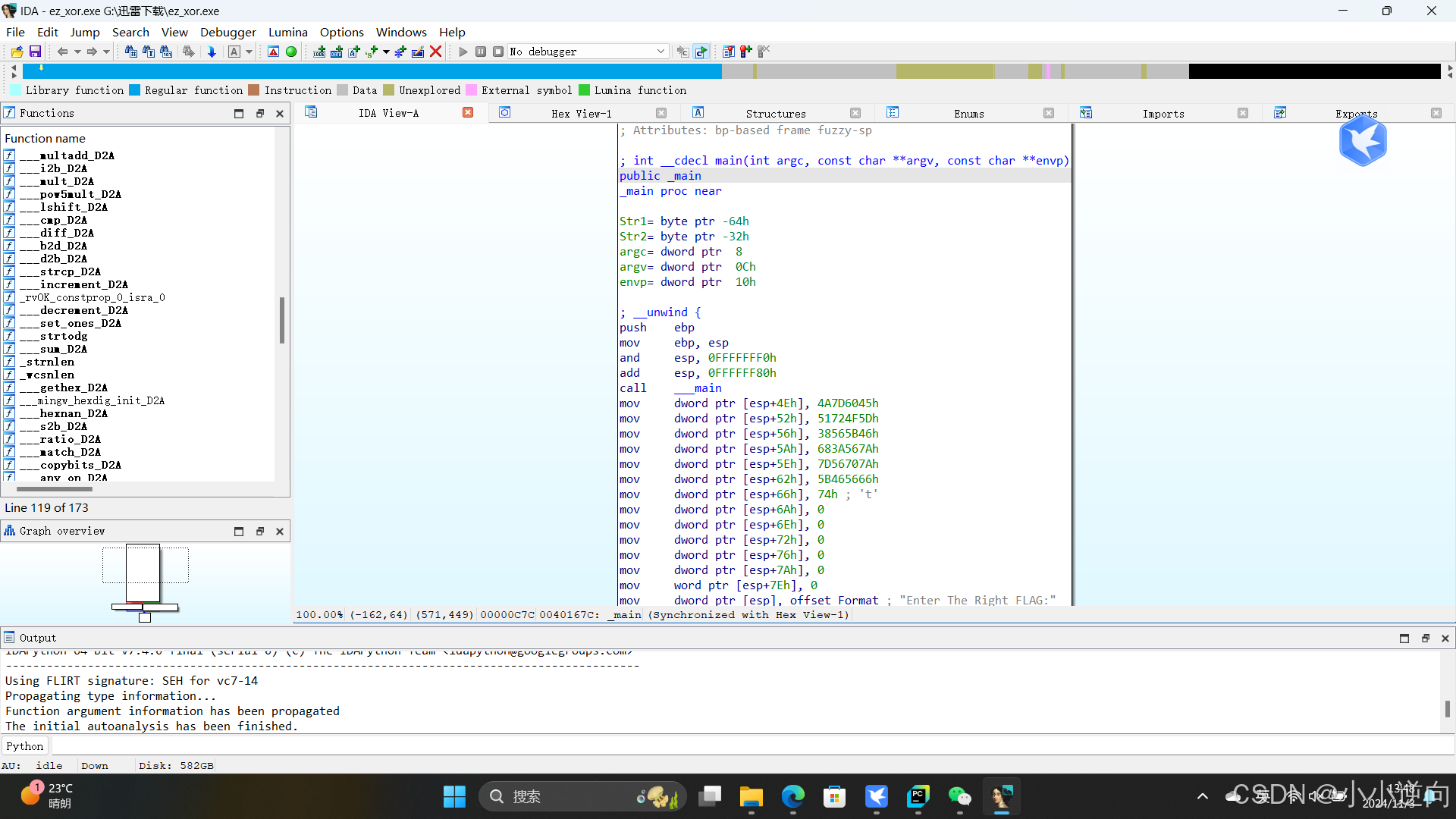
Task: Click the red warning triangle toolbar icon
Action: click(274, 52)
